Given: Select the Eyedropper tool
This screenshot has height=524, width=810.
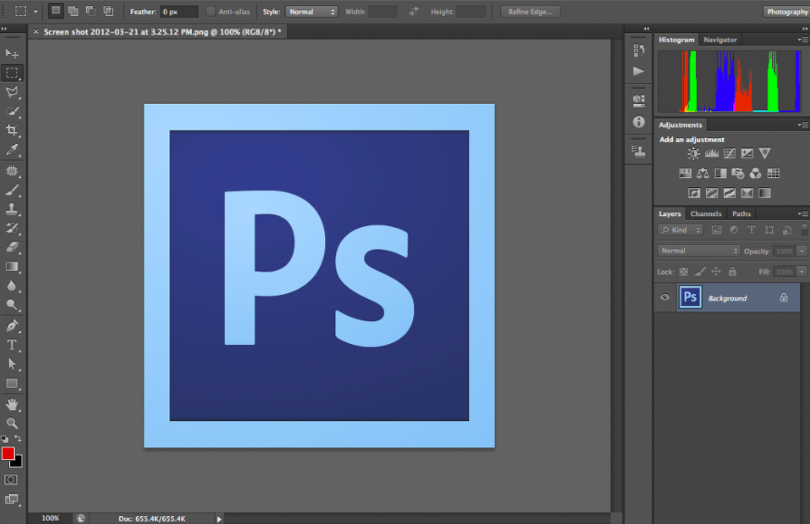Looking at the screenshot, I should coord(11,150).
